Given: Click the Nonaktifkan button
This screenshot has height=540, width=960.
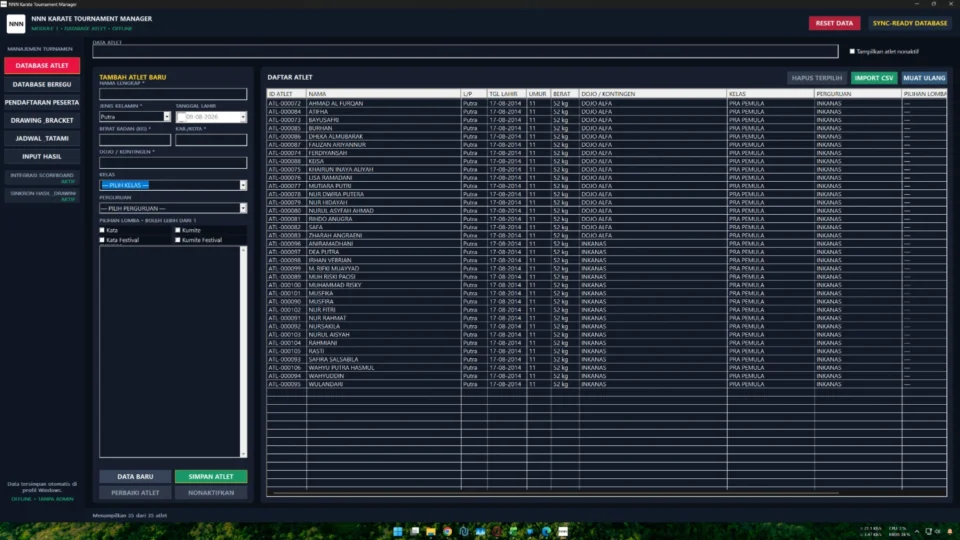Looking at the screenshot, I should pyautogui.click(x=211, y=492).
